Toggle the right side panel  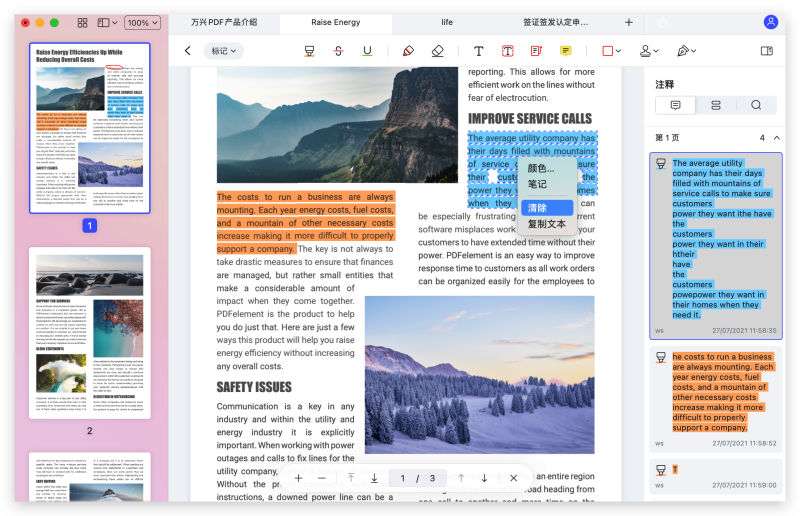tap(767, 51)
